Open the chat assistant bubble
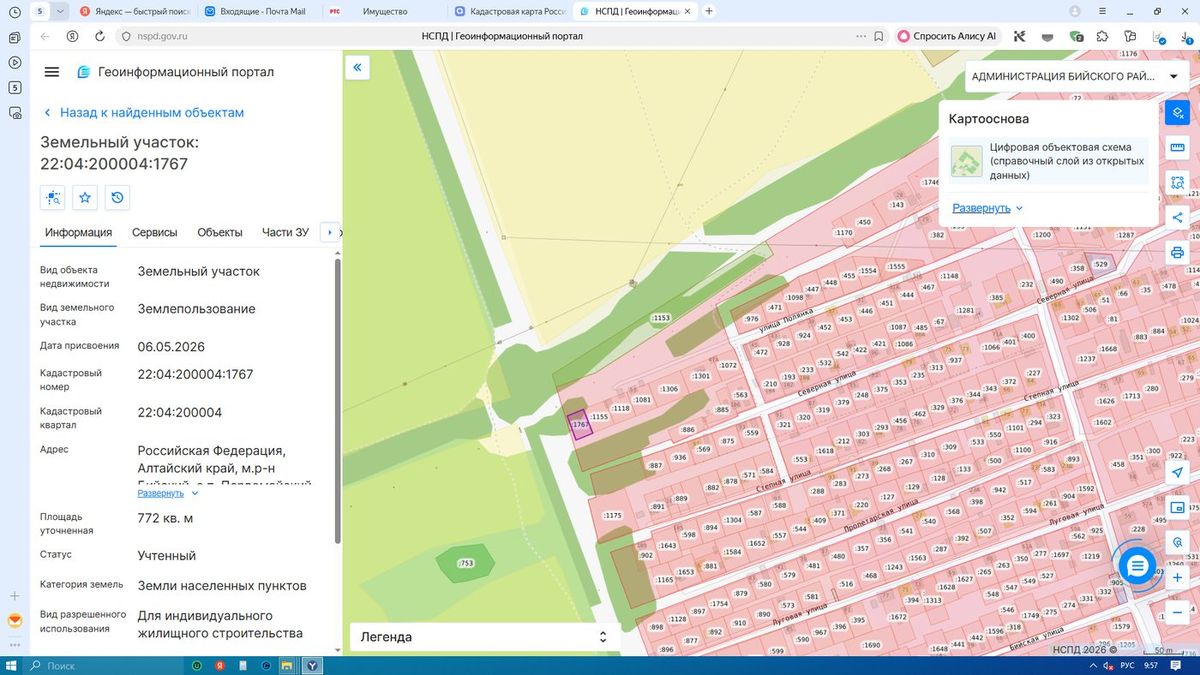 point(1137,567)
